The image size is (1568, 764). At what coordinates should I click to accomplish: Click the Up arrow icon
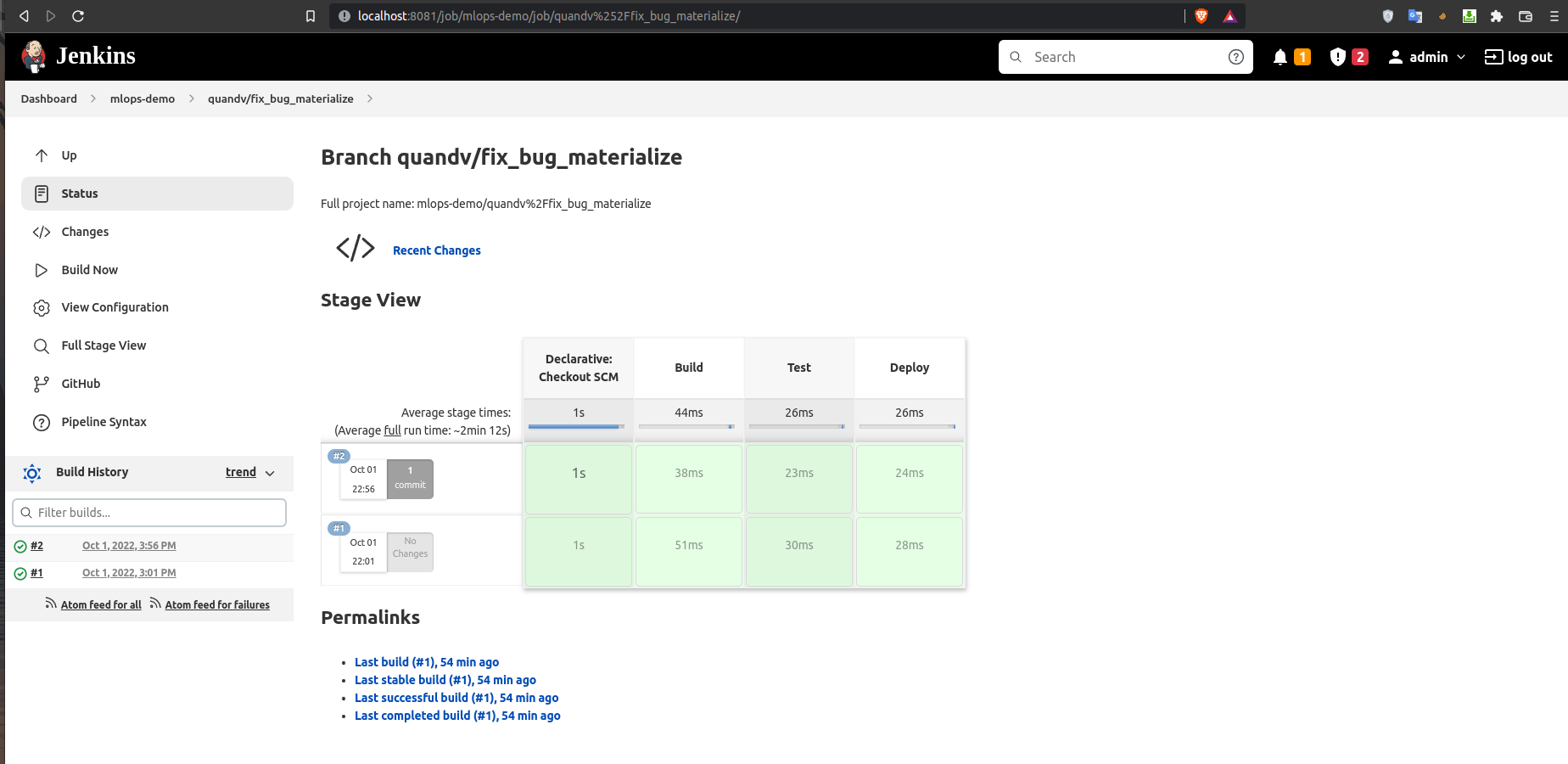(x=42, y=155)
